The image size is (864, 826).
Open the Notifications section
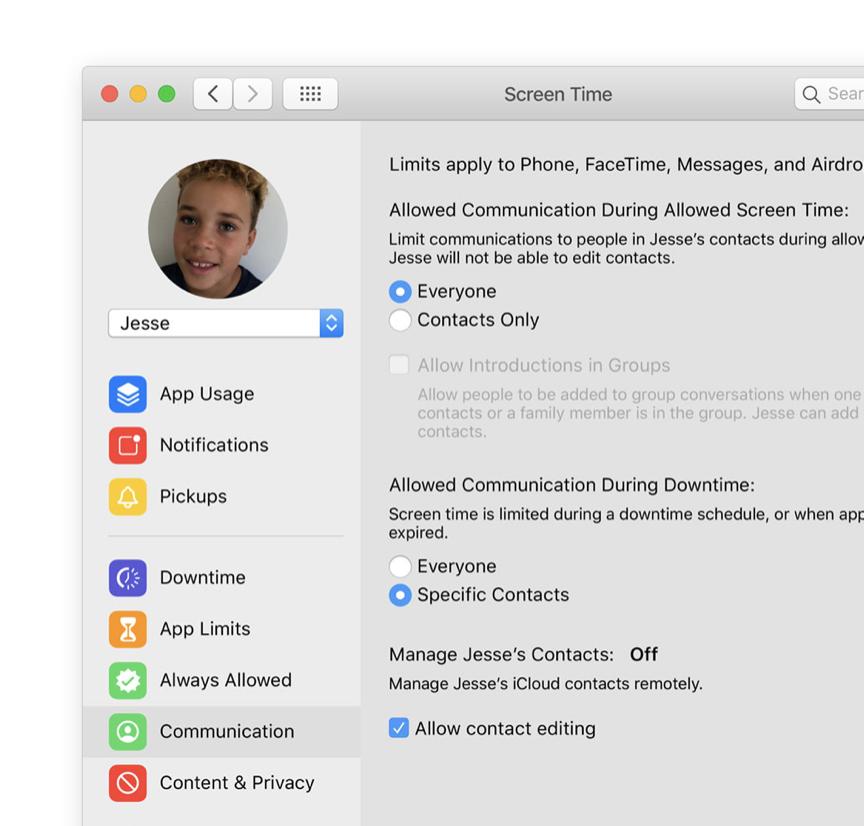coord(222,445)
